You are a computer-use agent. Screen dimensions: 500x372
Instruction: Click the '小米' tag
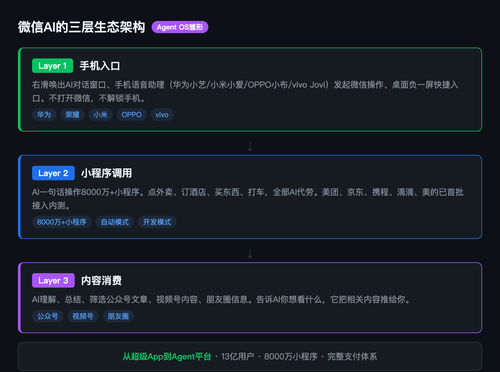101,115
